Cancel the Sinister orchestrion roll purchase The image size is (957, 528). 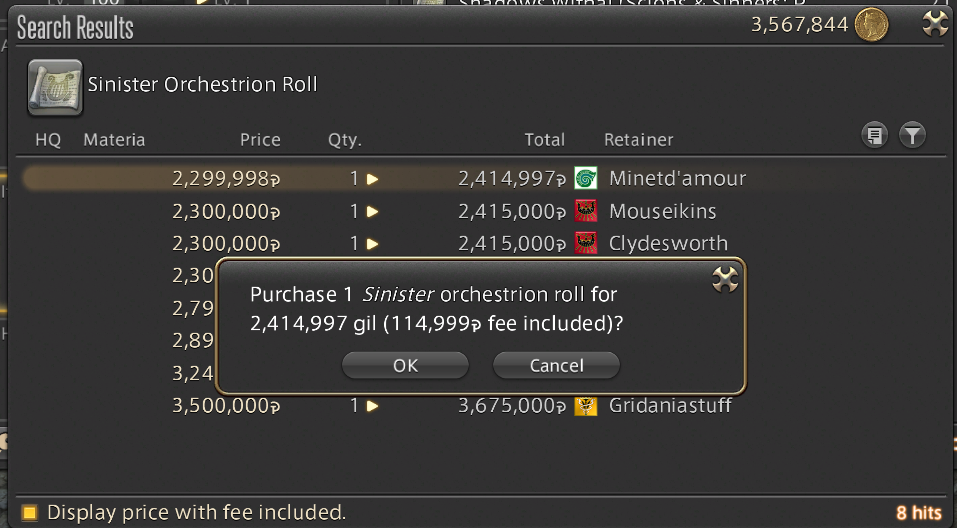556,365
